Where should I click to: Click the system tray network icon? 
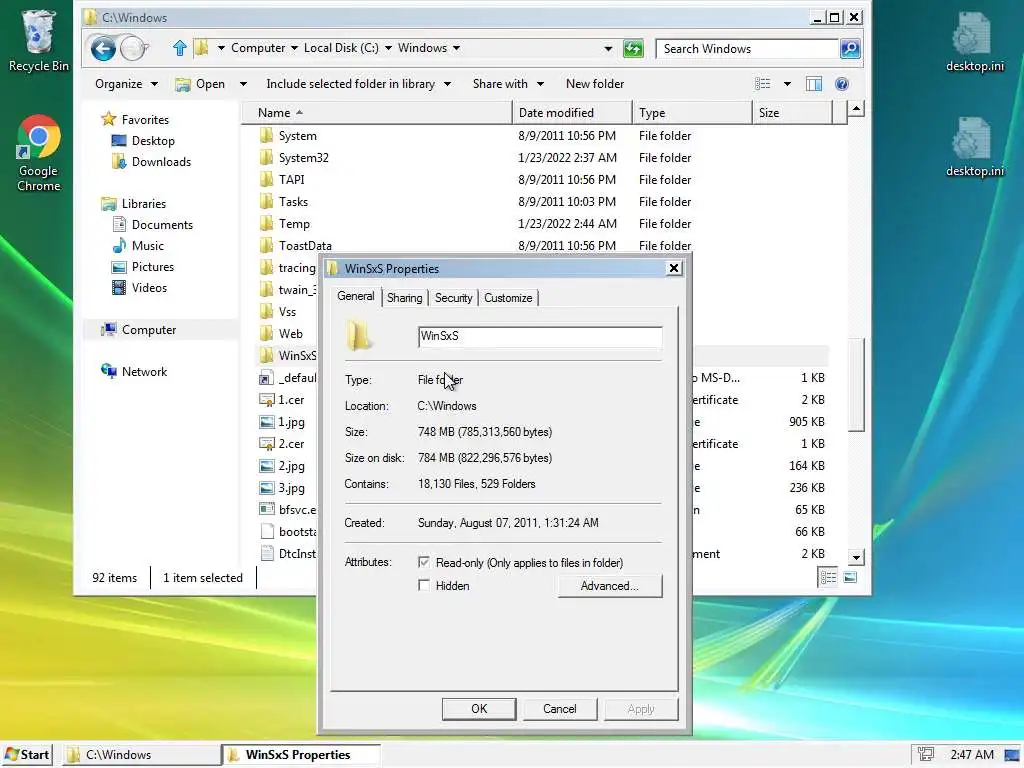925,754
